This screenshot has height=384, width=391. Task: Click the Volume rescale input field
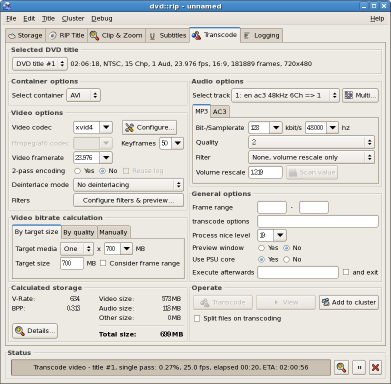pyautogui.click(x=265, y=172)
